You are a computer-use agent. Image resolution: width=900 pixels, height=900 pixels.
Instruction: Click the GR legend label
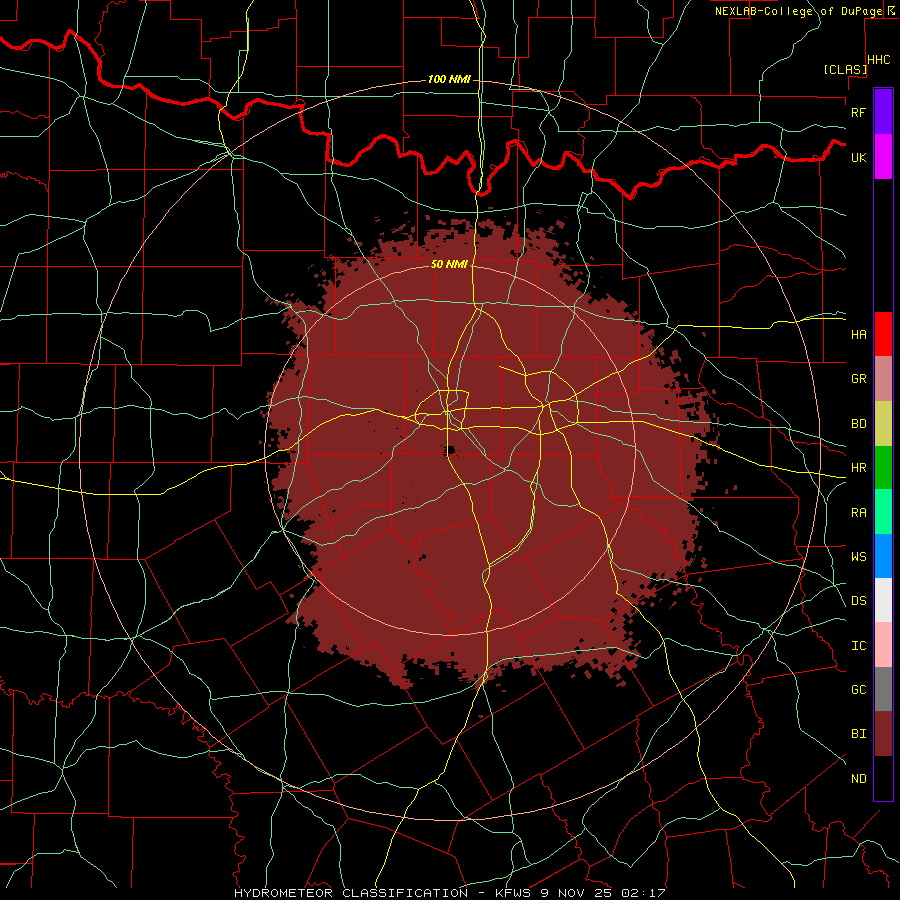click(858, 379)
